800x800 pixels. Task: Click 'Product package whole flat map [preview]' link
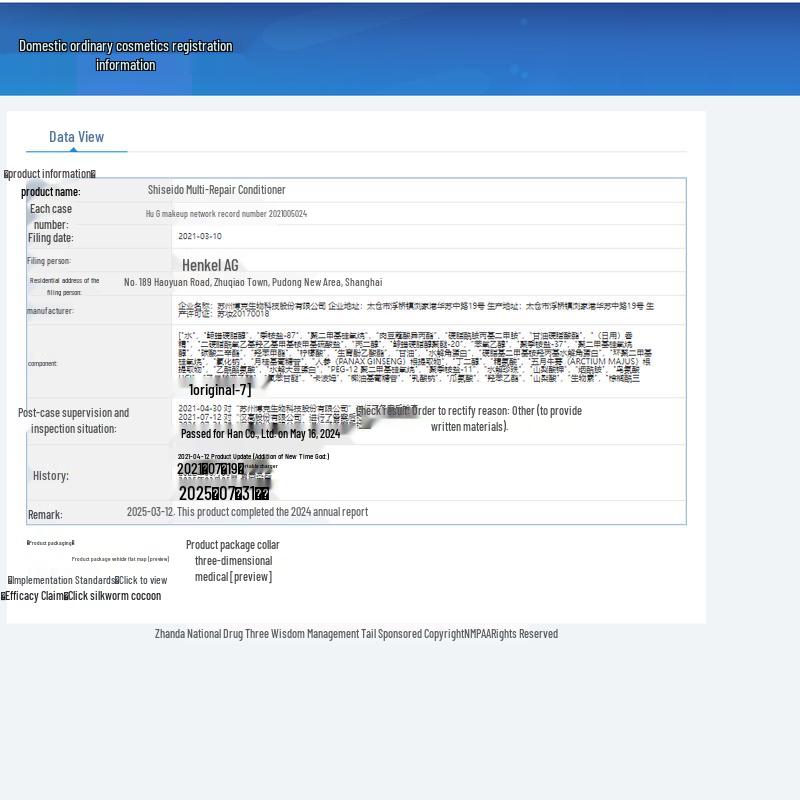coord(120,559)
